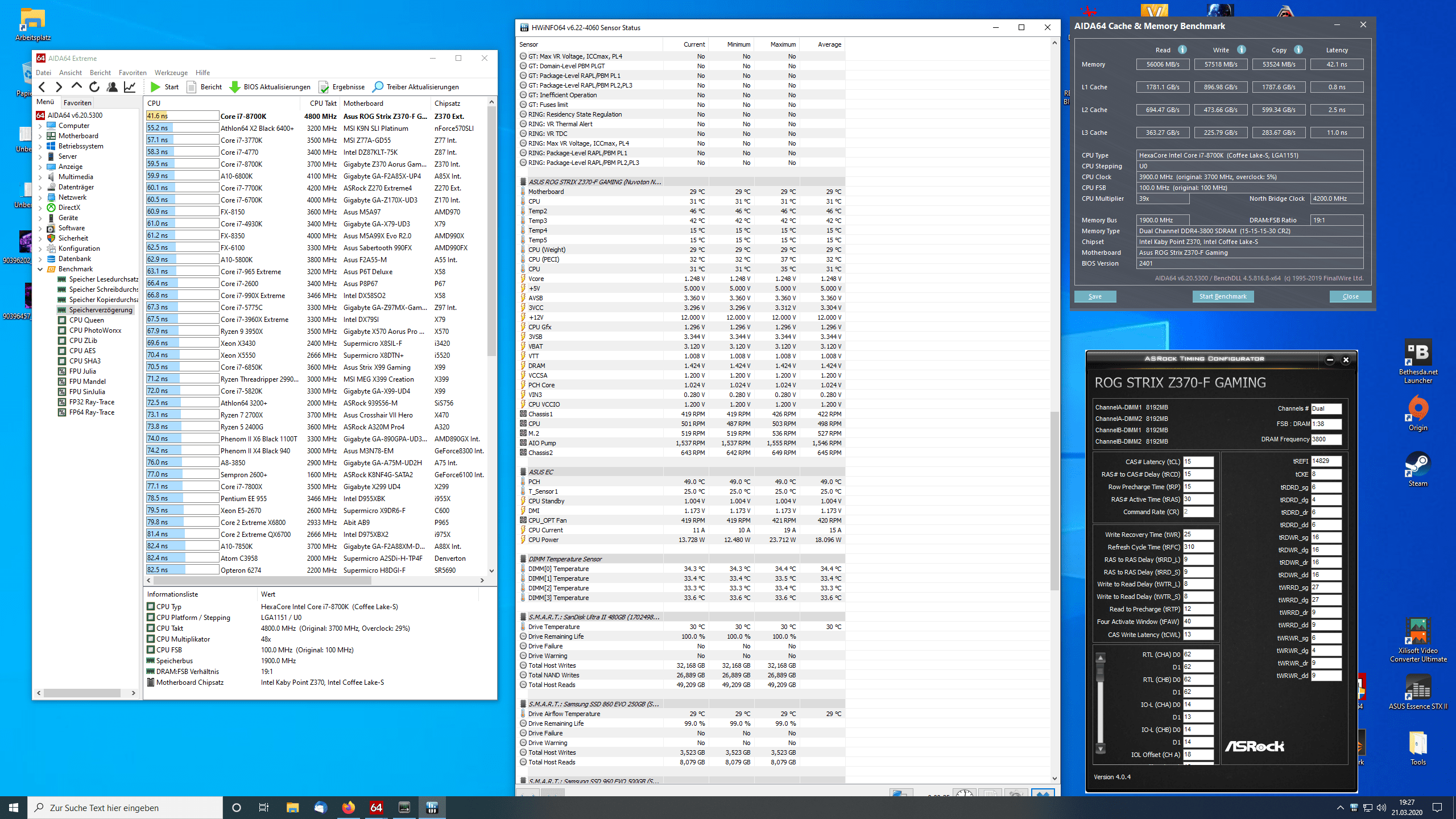Go forward in AIDA64 navigation toolbar
This screenshot has width=1456, height=819.
[x=59, y=86]
